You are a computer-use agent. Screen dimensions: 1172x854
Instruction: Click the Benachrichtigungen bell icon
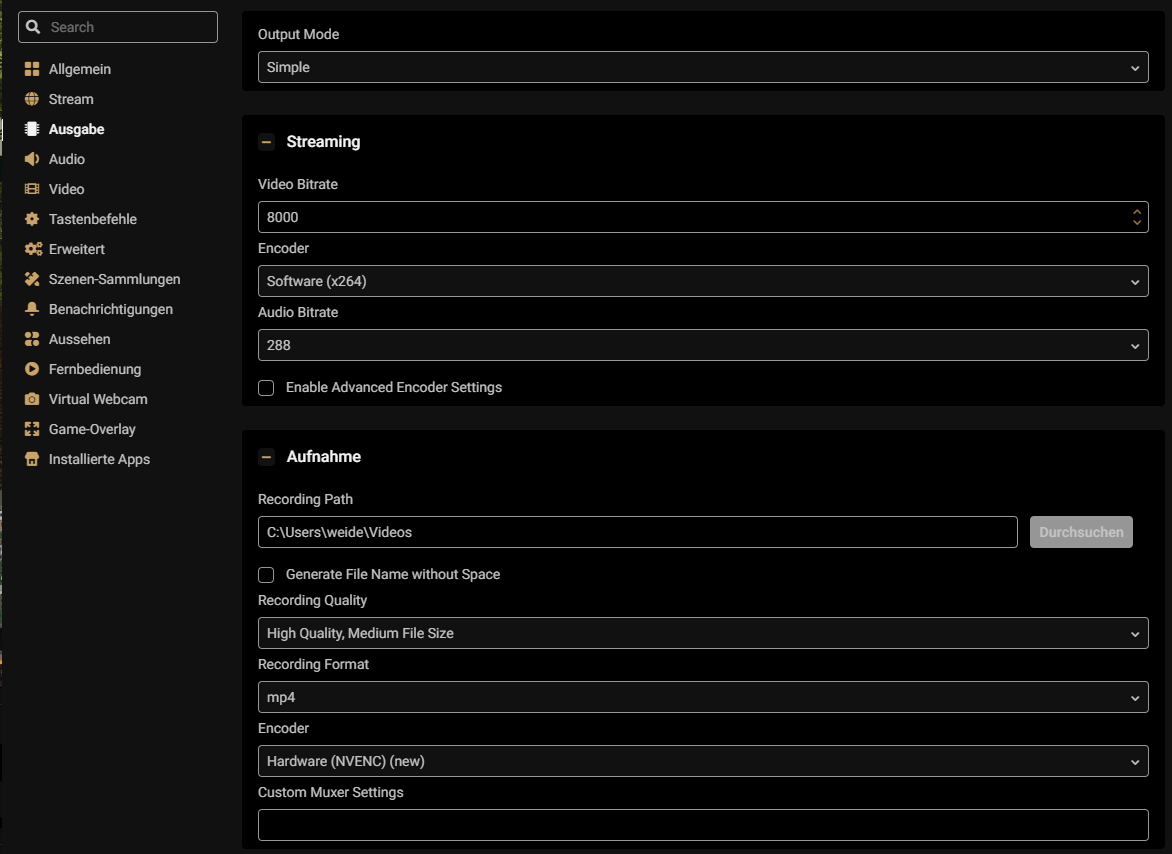point(31,309)
